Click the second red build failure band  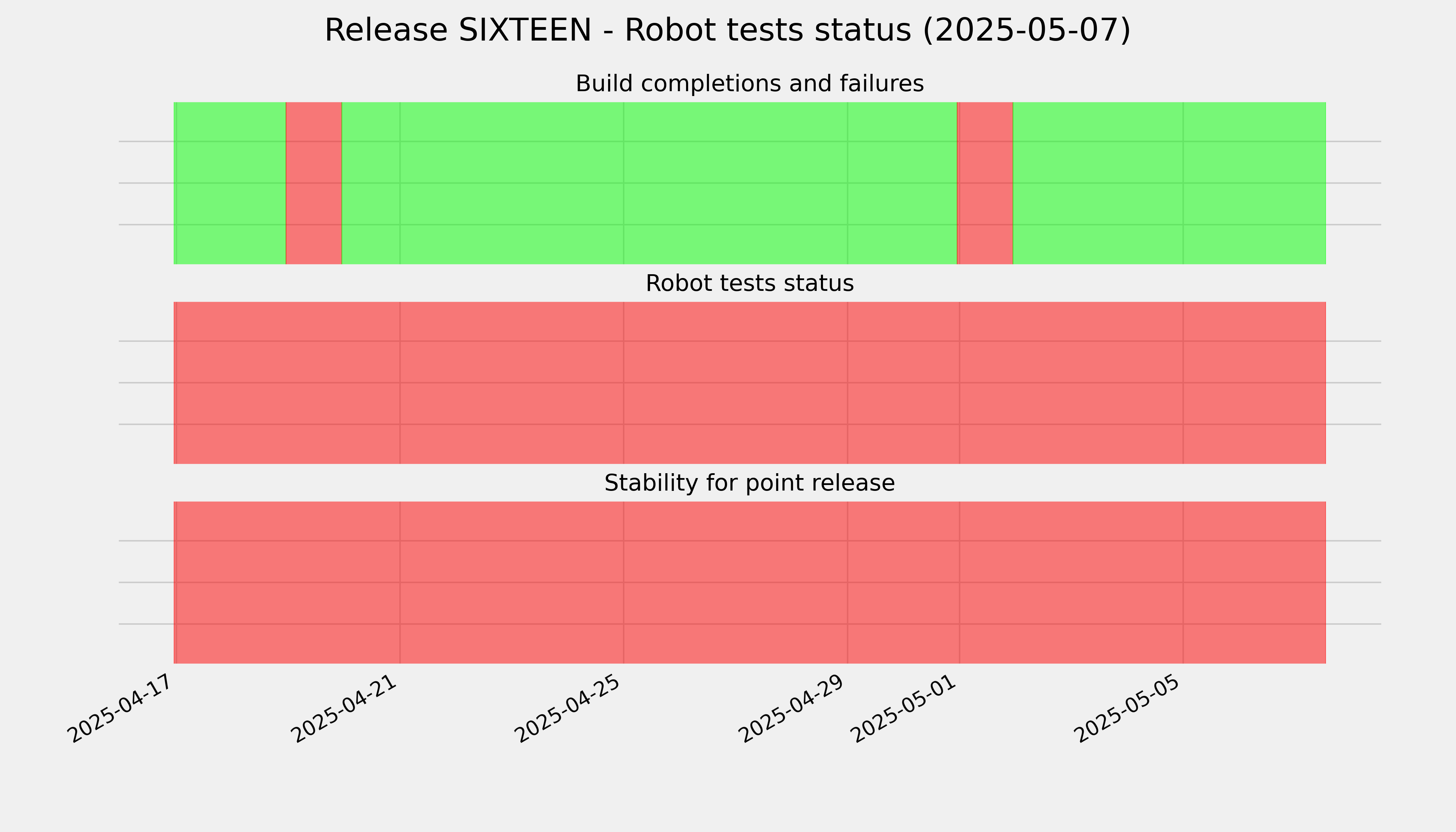coord(985,183)
